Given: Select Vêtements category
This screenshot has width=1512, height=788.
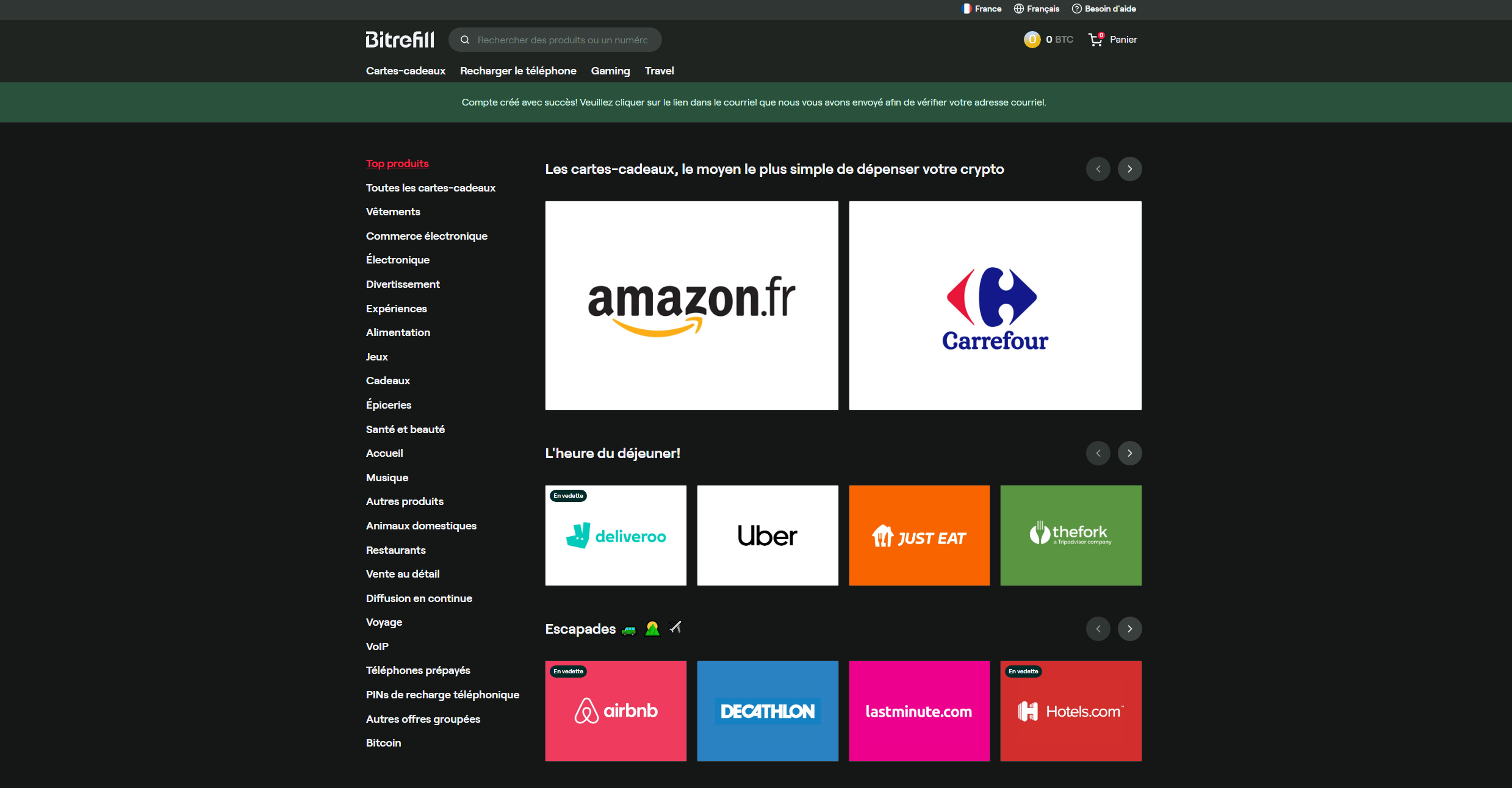Looking at the screenshot, I should 393,212.
